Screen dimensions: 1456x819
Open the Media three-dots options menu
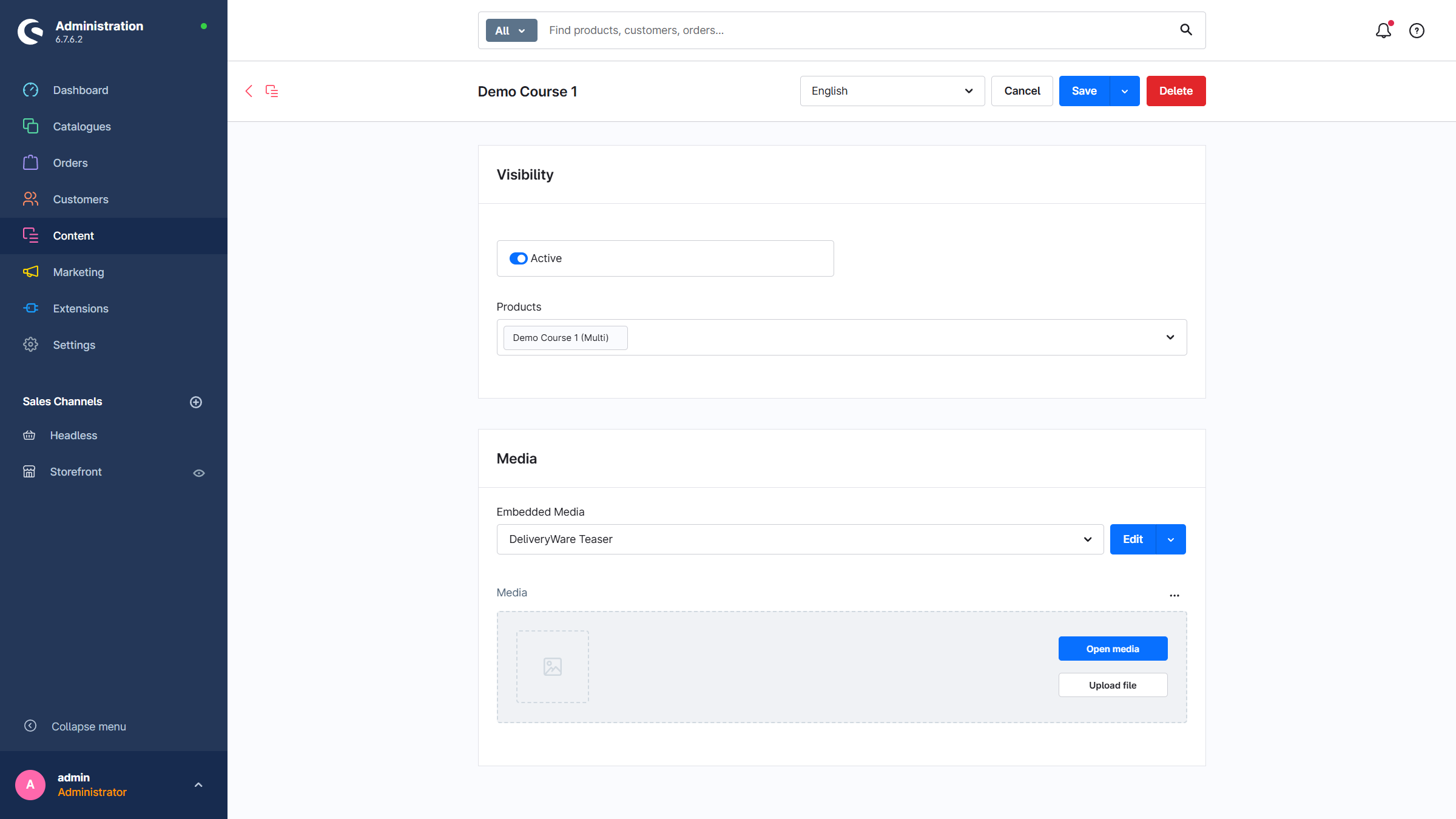point(1175,595)
